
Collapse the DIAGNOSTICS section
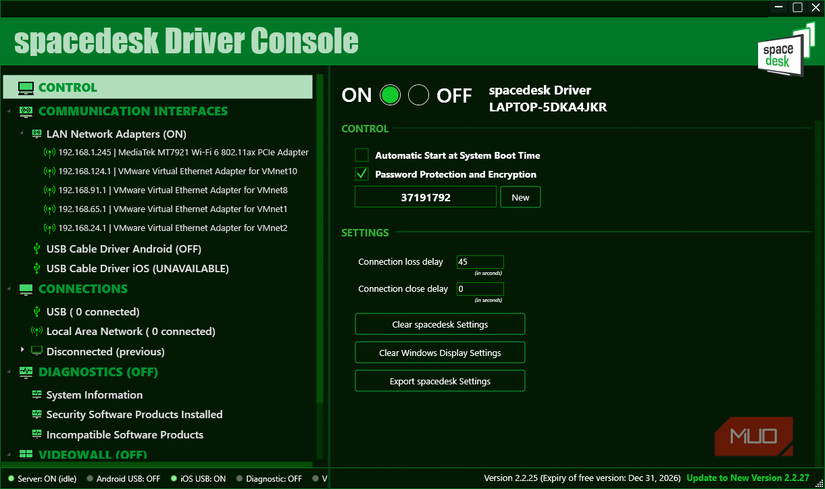(9, 372)
